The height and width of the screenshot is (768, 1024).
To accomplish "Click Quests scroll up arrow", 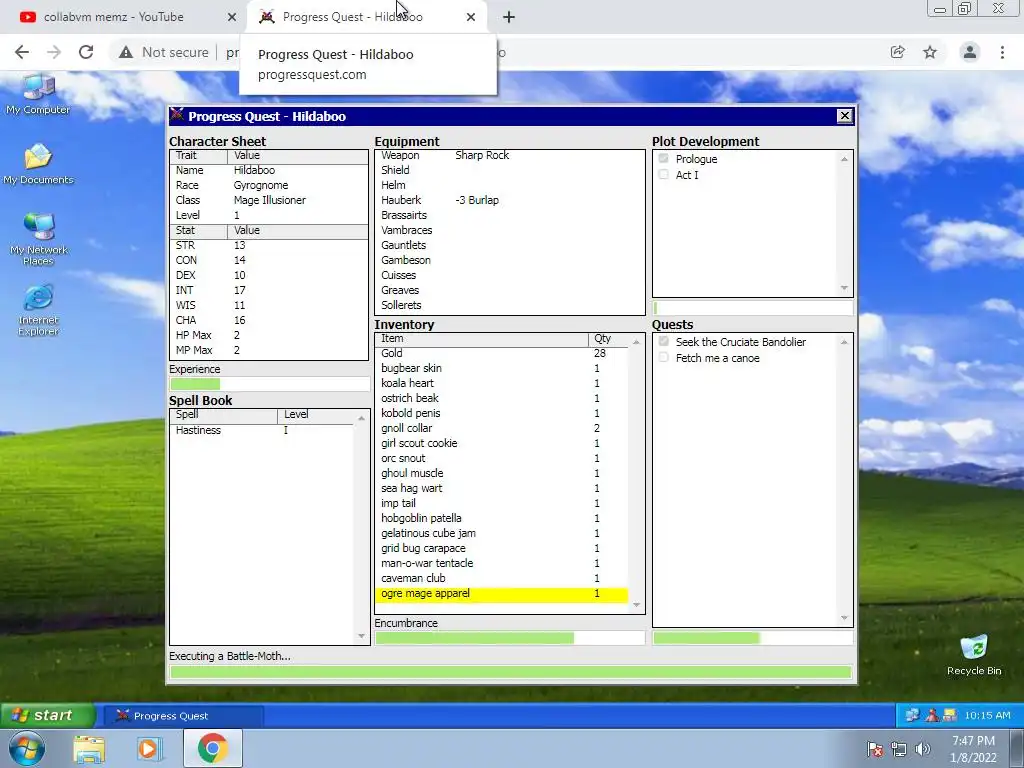I will (844, 342).
